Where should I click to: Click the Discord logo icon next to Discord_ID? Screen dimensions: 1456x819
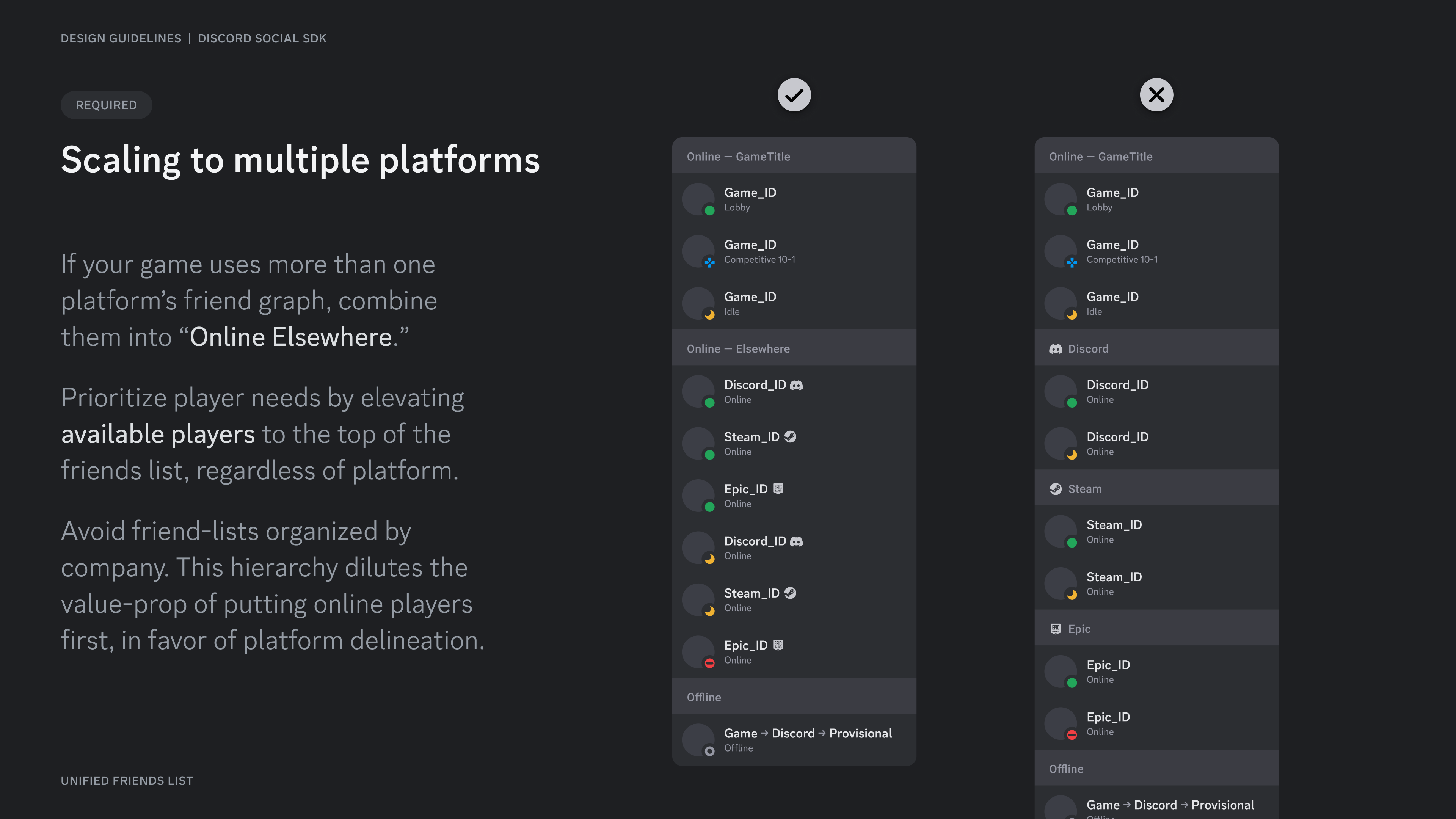tap(797, 385)
